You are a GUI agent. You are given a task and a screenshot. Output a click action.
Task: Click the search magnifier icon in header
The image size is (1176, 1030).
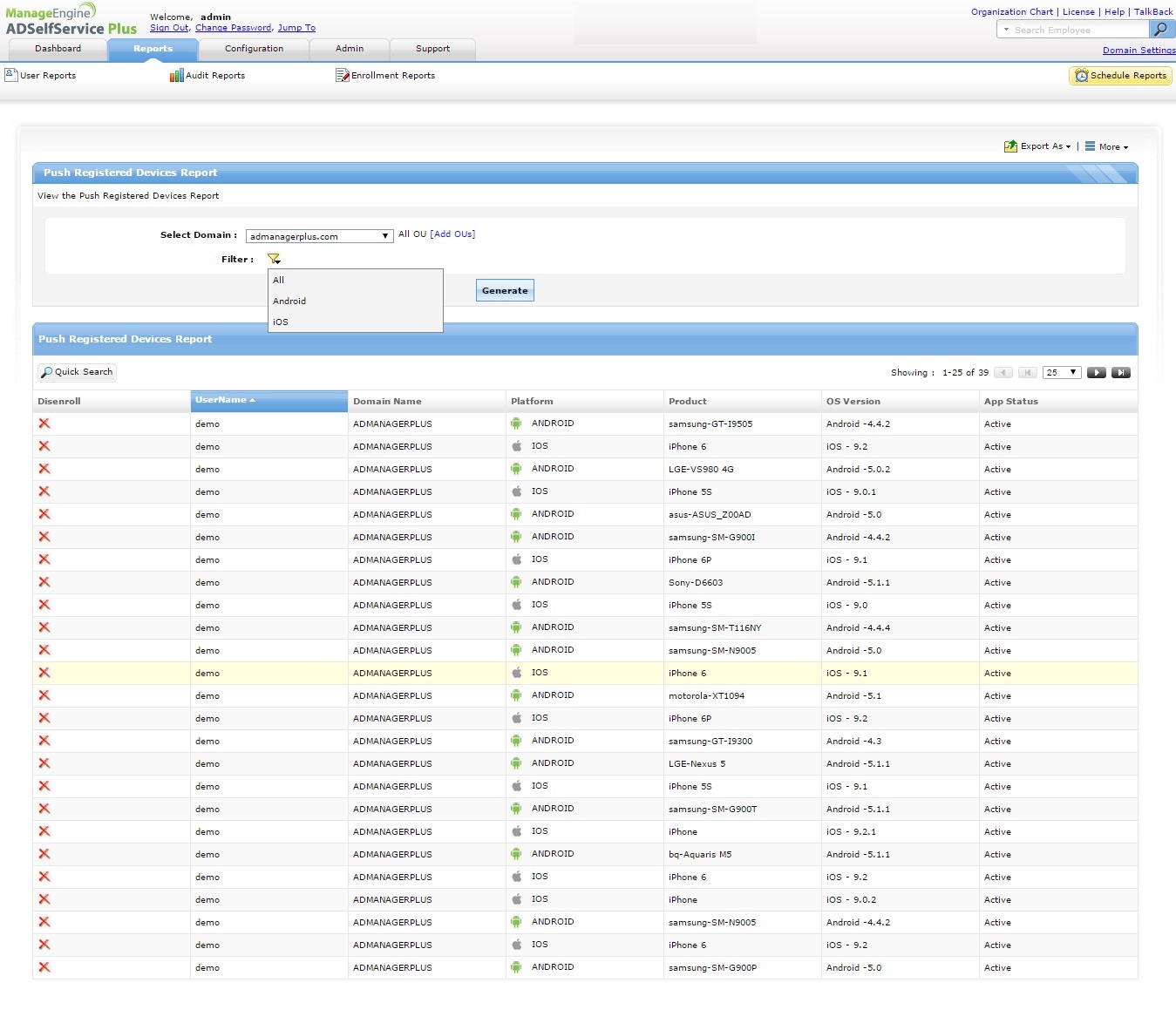(1160, 30)
